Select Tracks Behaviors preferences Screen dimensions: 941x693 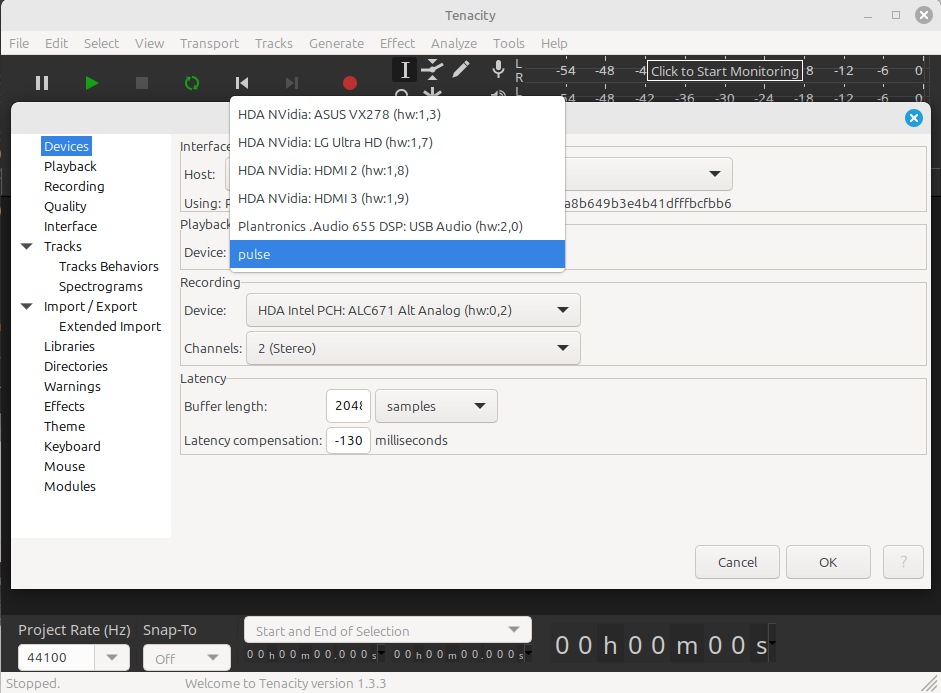click(x=109, y=266)
